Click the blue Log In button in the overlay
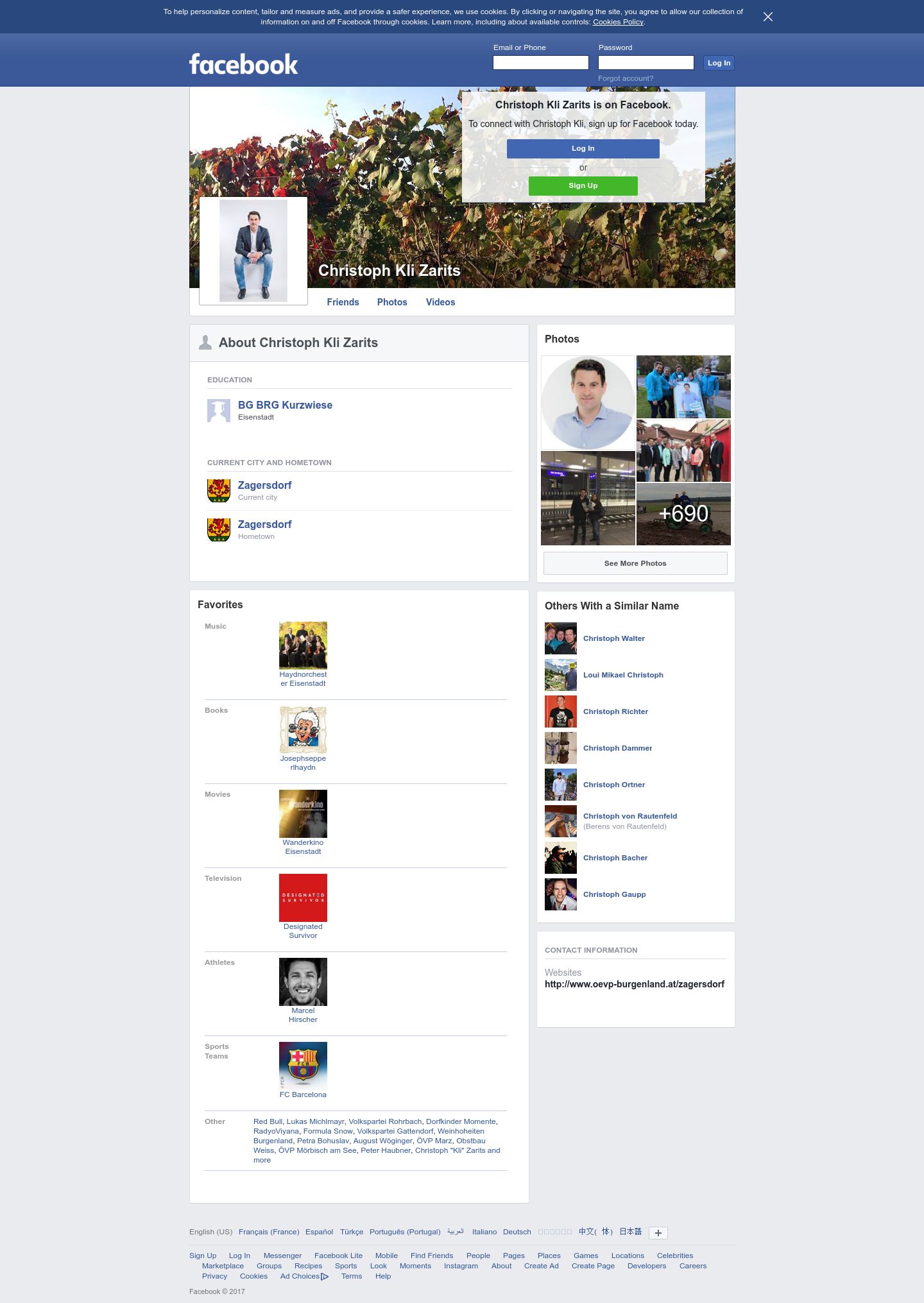Image resolution: width=924 pixels, height=1303 pixels. pos(583,148)
